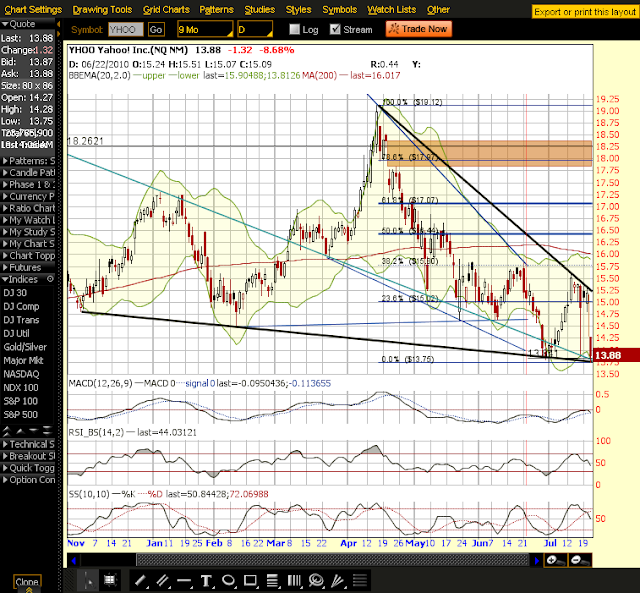Click the orange arrow beside Quote header
Viewport: 640px width, 593px height.
tap(59, 24)
